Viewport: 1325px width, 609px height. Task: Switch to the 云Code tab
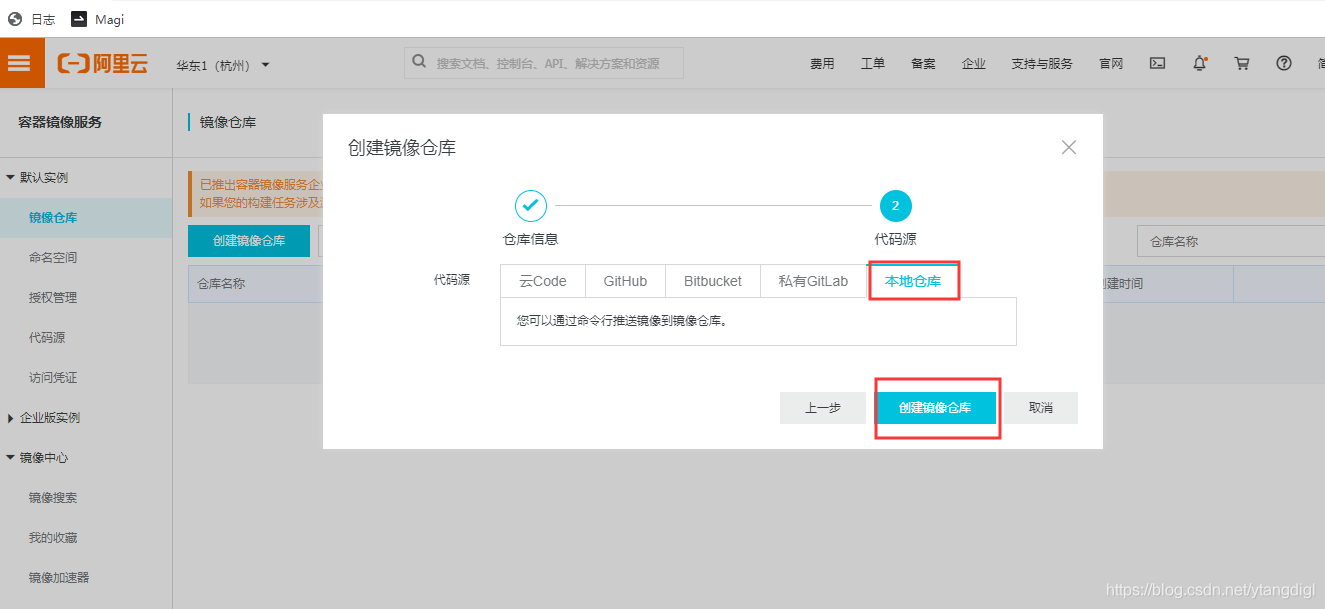pos(543,281)
